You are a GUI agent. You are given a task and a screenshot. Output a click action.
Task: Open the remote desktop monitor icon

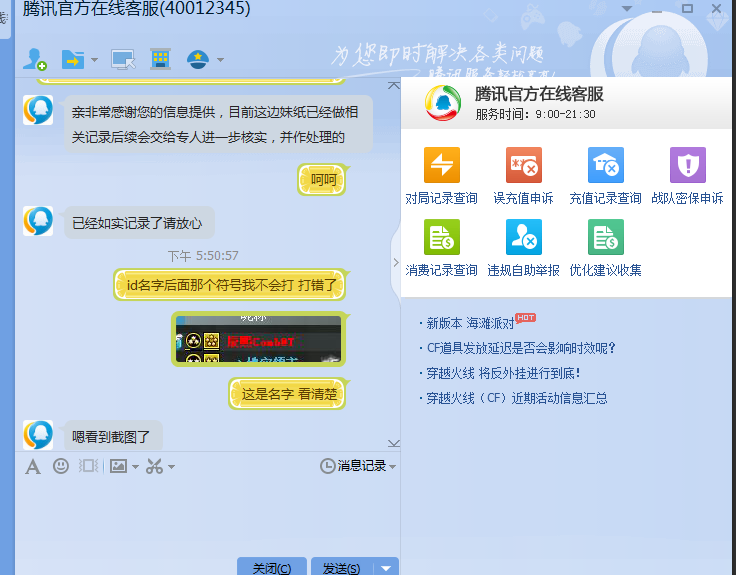[123, 60]
